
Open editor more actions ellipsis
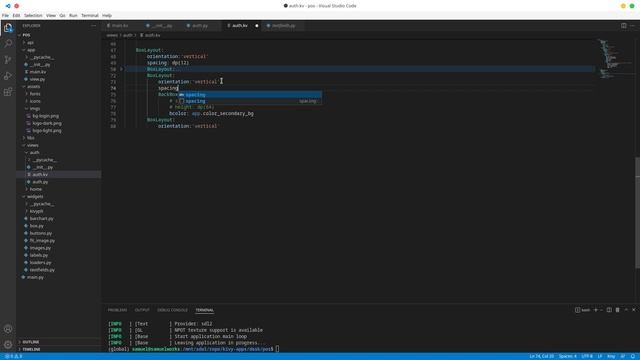pos(633,25)
